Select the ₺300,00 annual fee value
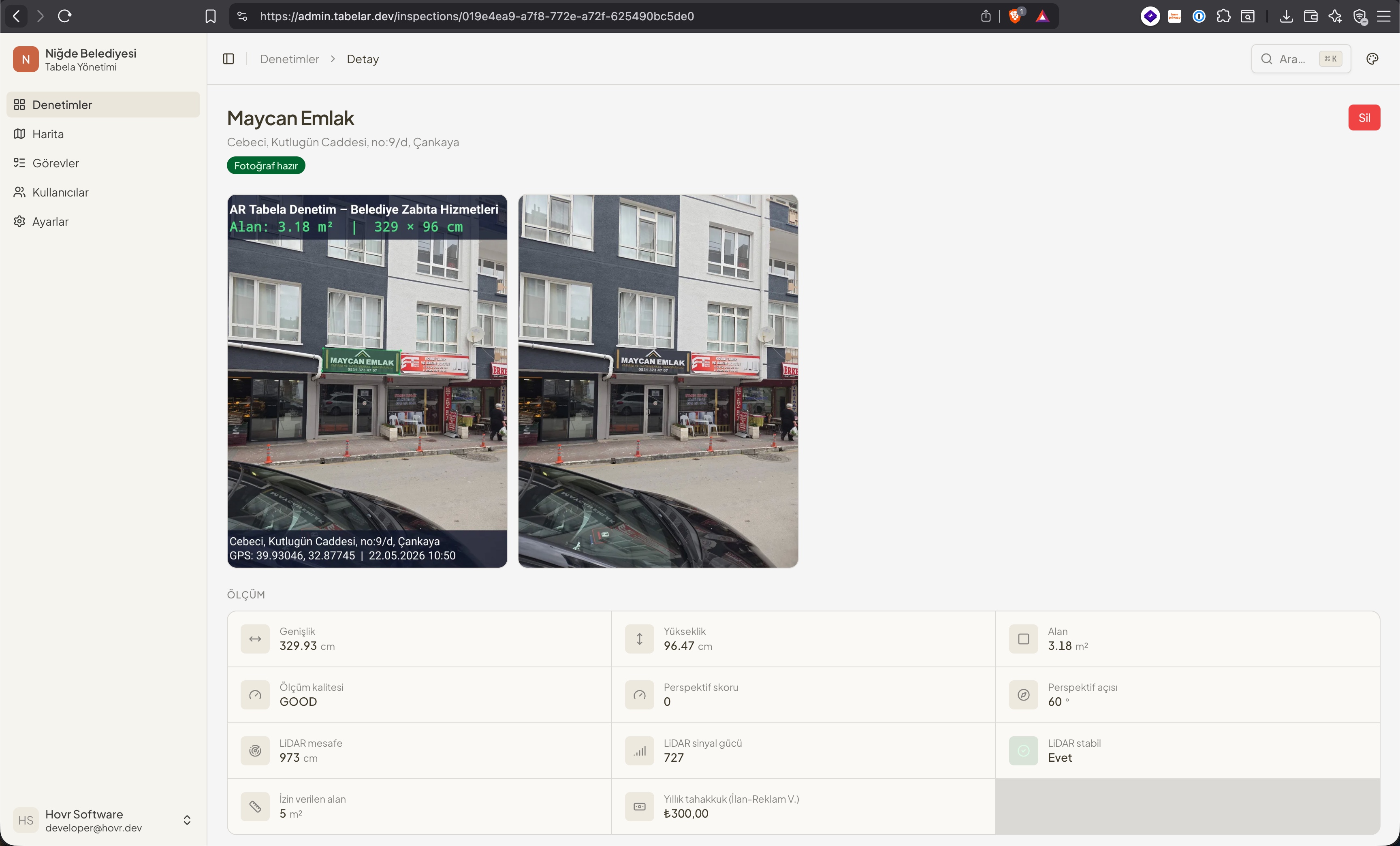This screenshot has width=1400, height=846. [x=686, y=814]
